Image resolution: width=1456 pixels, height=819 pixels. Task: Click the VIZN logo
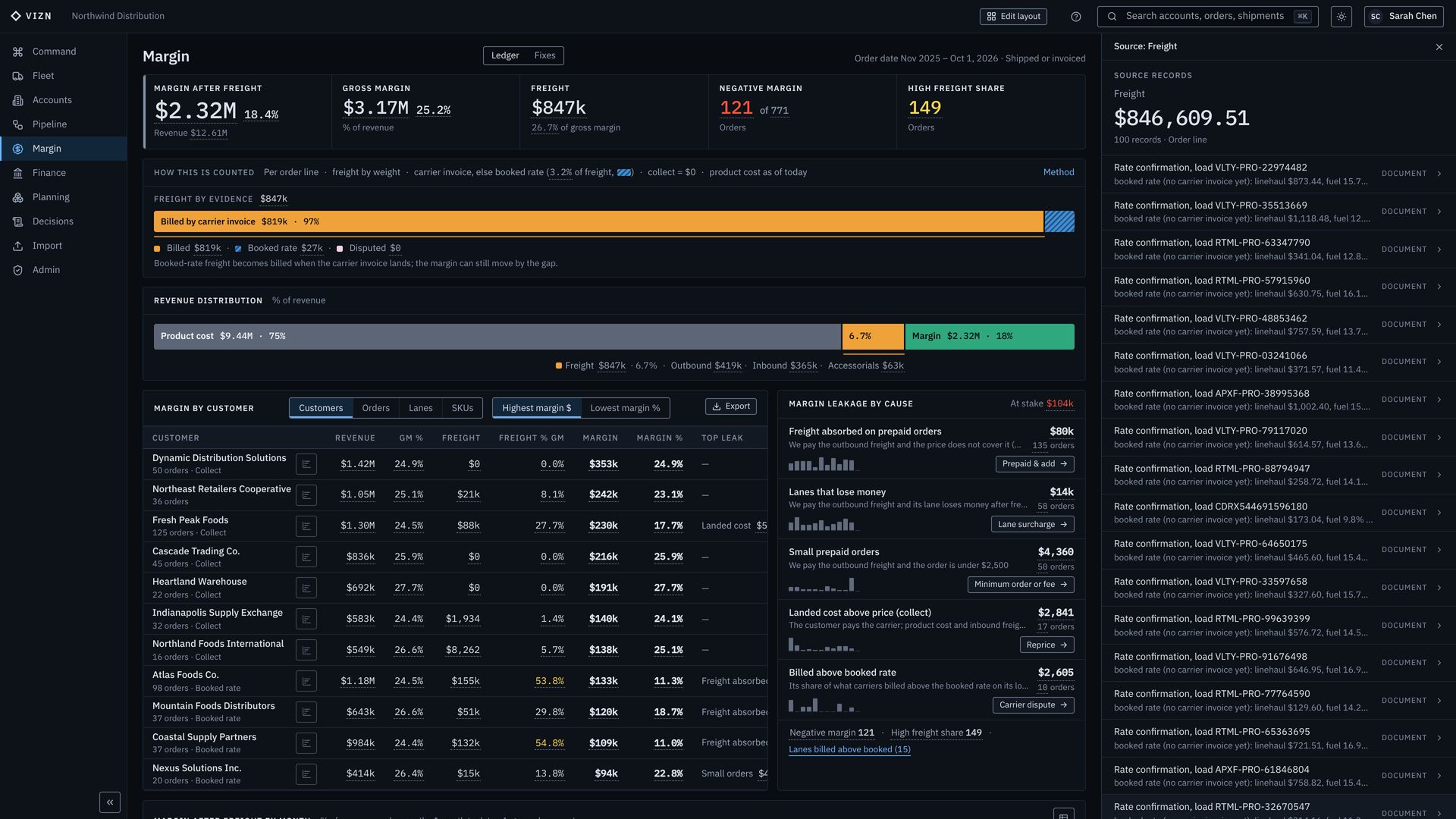pos(31,16)
